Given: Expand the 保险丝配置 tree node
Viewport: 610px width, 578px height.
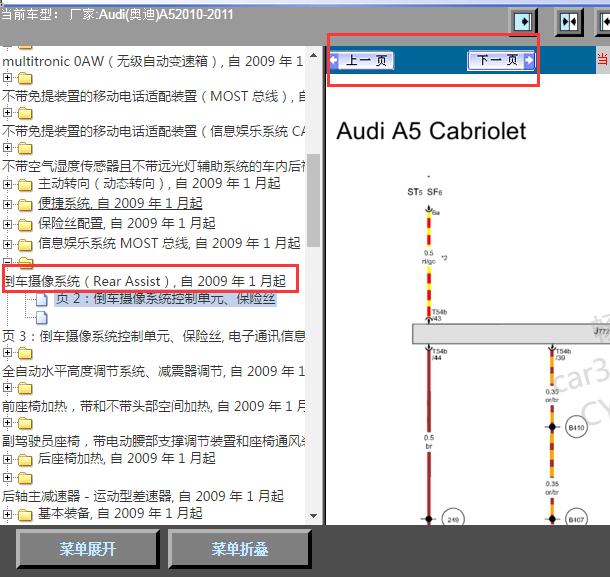Looking at the screenshot, I should [x=7, y=224].
